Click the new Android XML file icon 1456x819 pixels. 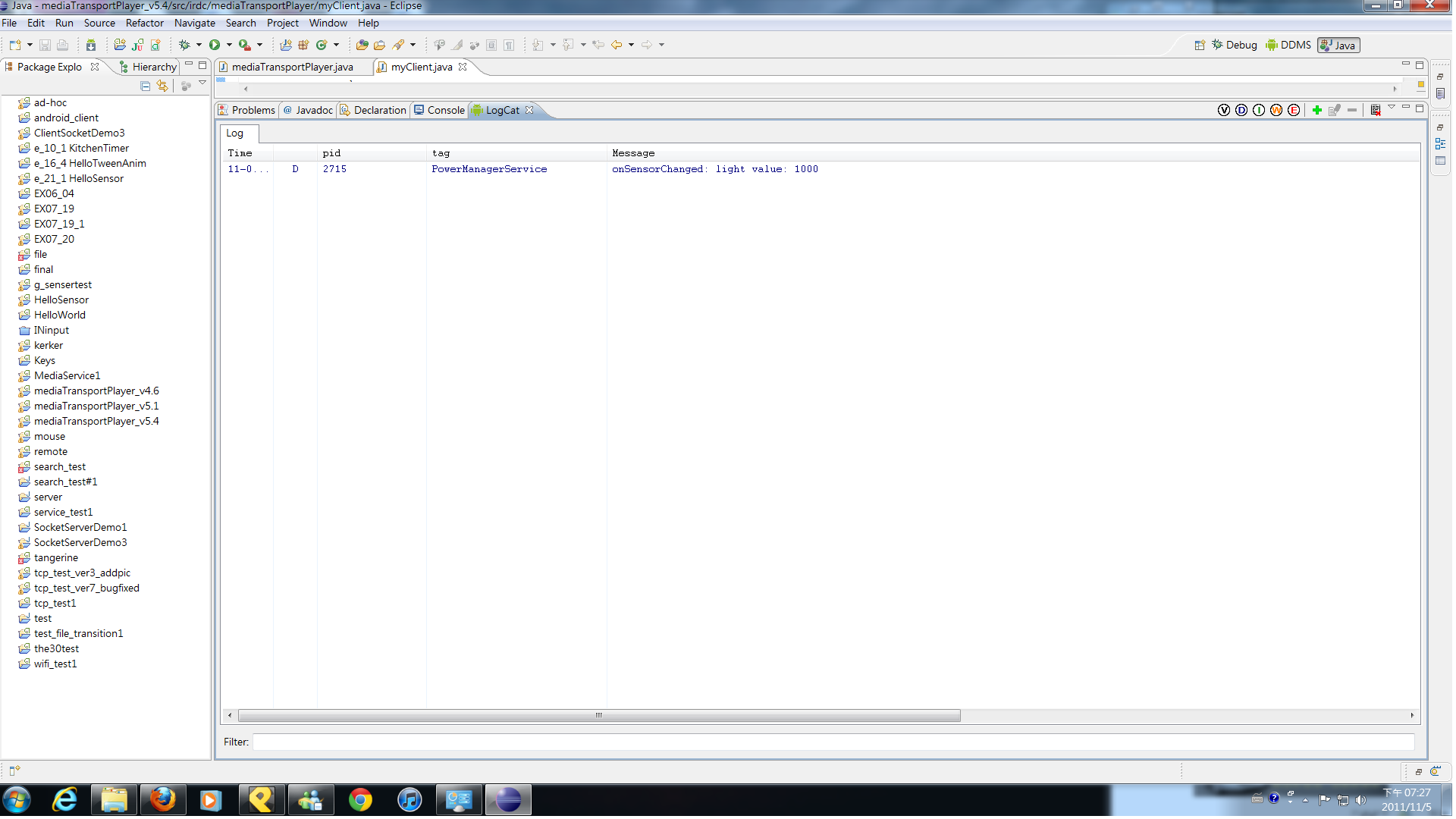tap(155, 45)
